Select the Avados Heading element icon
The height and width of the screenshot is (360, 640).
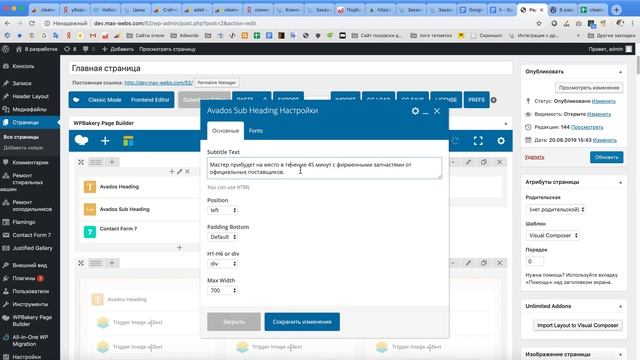[x=90, y=187]
